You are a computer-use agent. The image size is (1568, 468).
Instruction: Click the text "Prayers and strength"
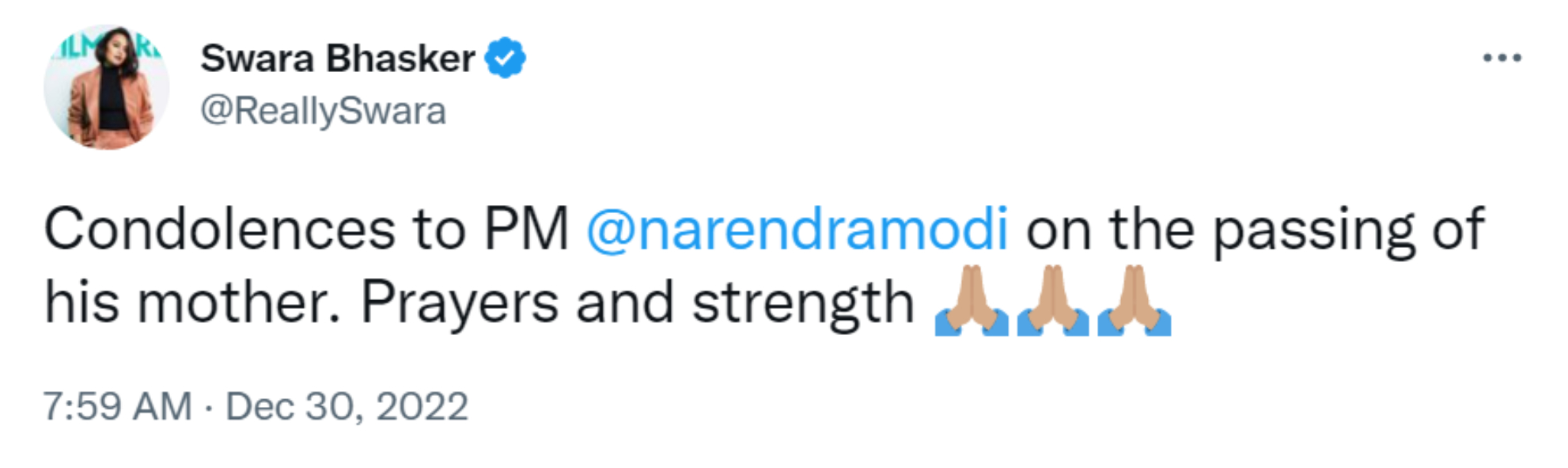point(637,303)
